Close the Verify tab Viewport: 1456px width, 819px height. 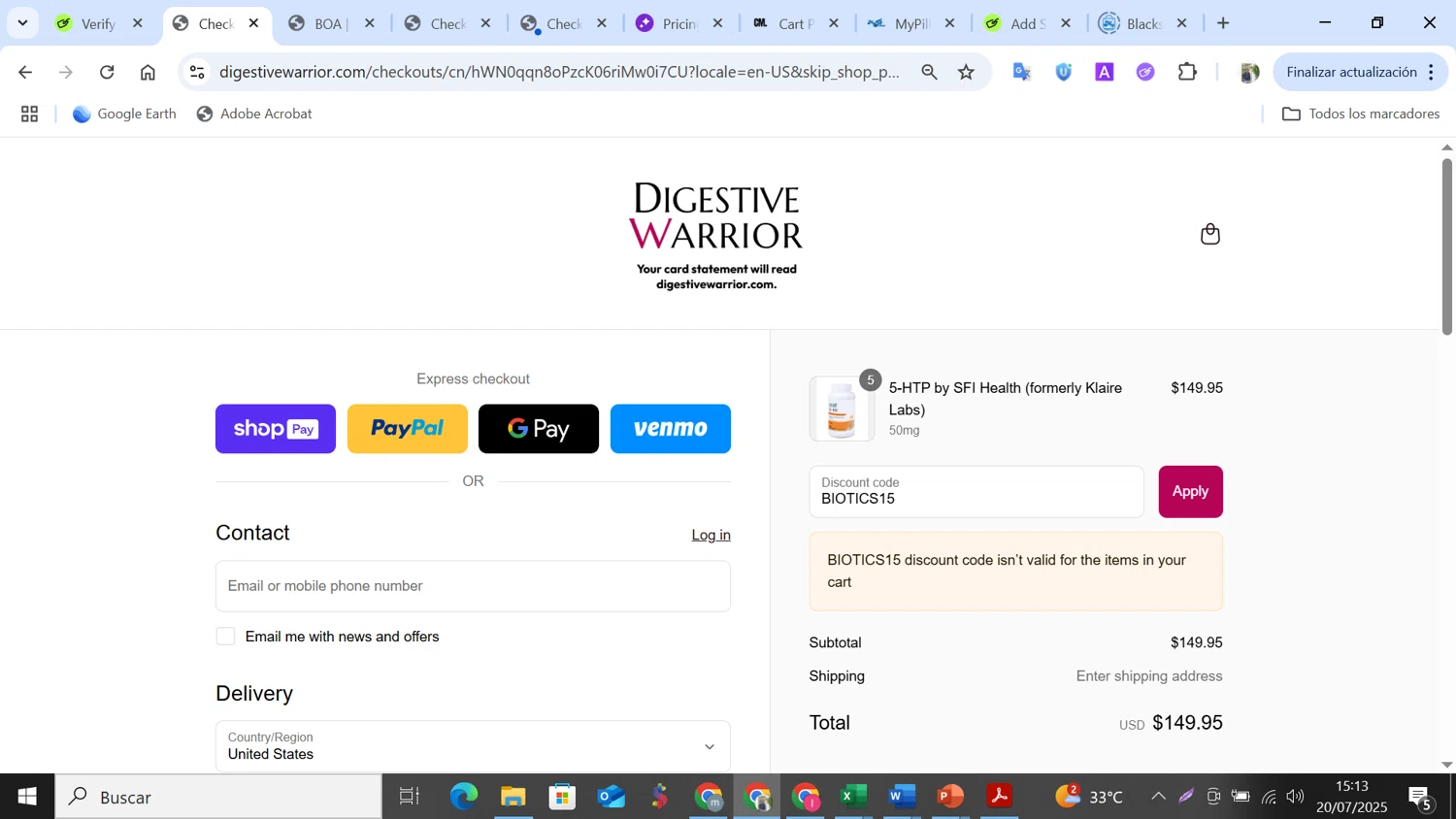[138, 23]
